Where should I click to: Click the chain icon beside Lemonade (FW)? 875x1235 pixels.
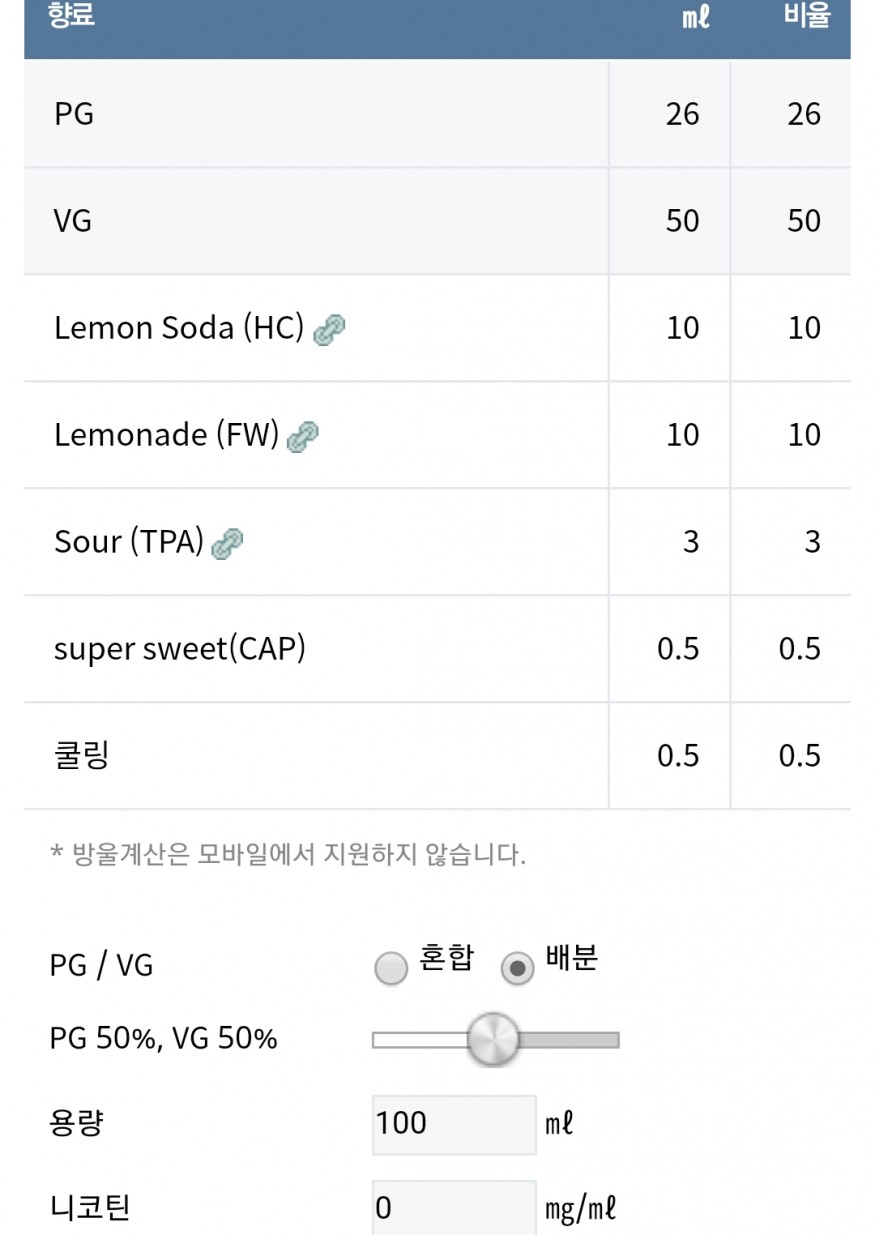point(303,437)
